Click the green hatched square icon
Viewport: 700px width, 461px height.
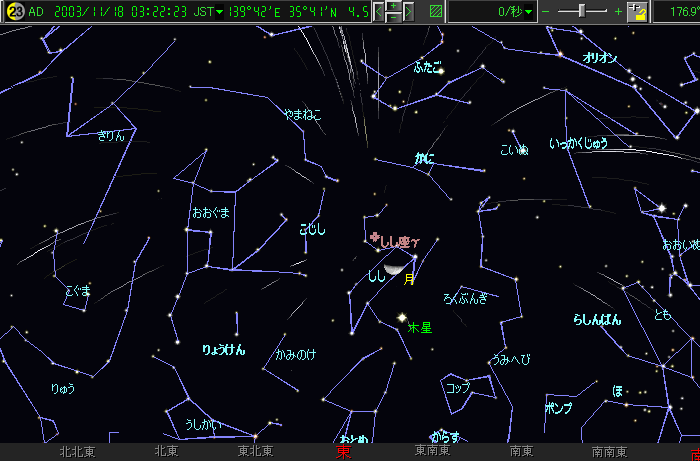(x=435, y=12)
